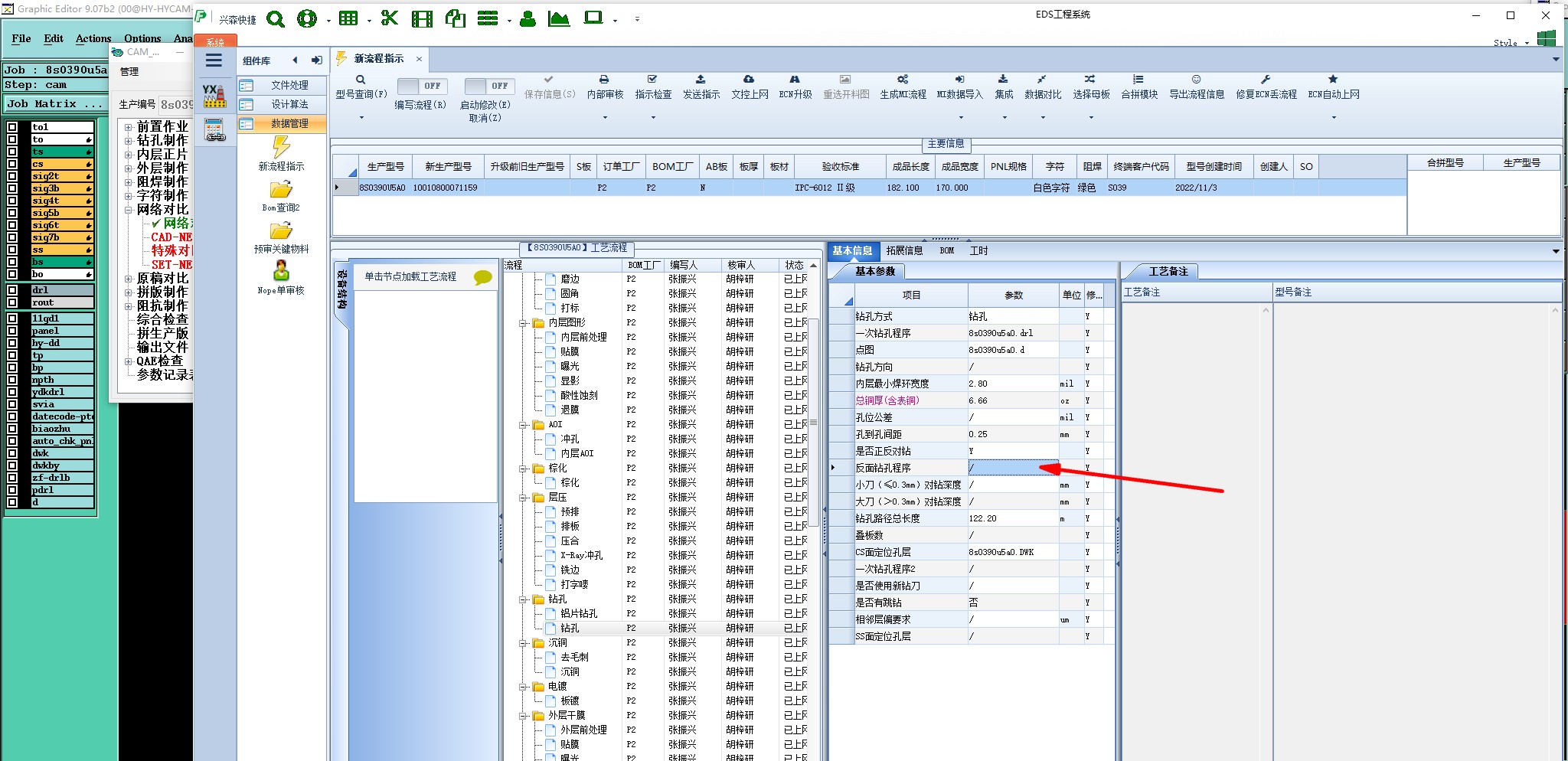Click 数据管理 button in component library
The image size is (1568, 761).
point(282,123)
